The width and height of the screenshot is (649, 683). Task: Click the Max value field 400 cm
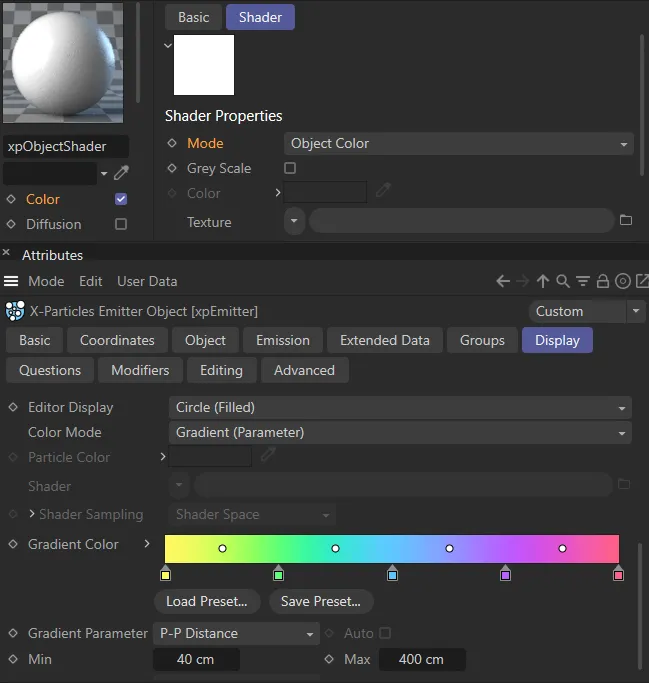[422, 659]
